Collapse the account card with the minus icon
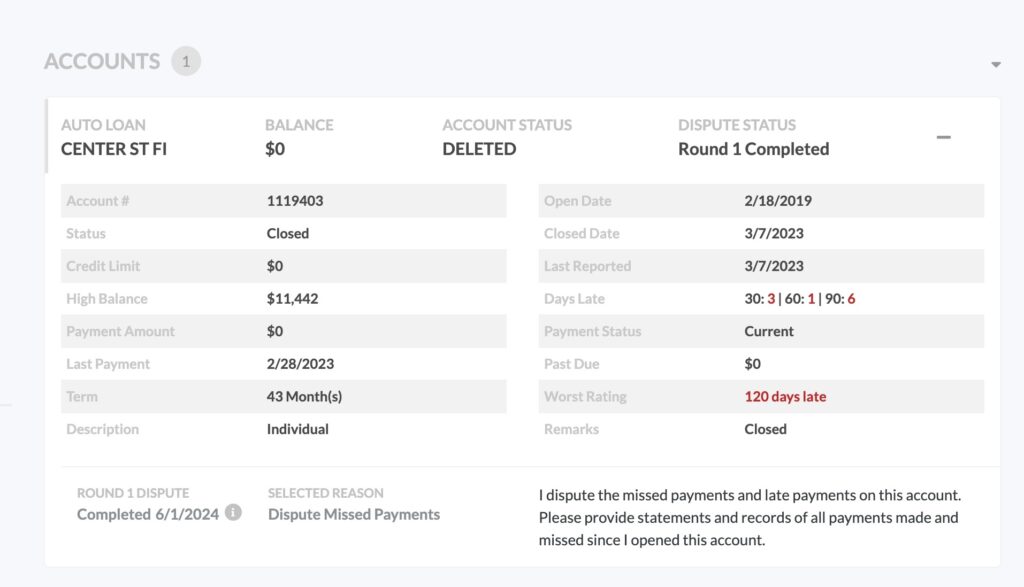 pos(944,137)
